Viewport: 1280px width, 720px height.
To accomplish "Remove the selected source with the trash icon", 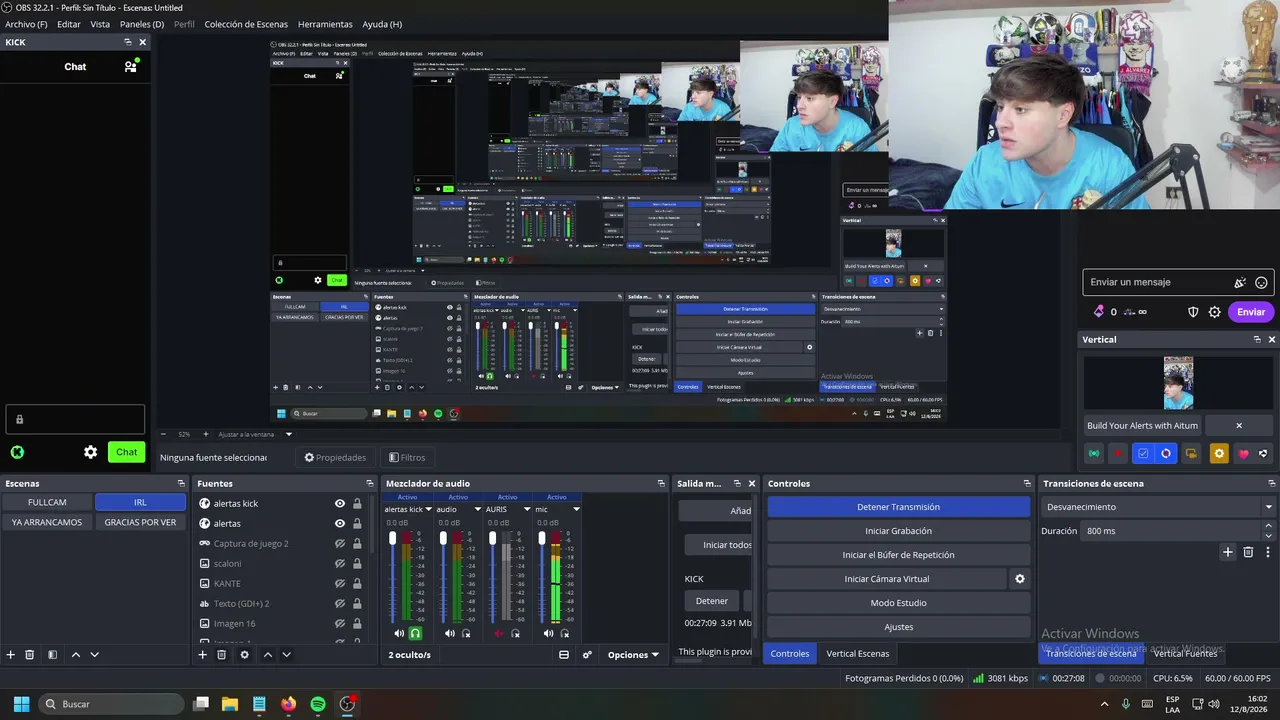I will [x=222, y=655].
